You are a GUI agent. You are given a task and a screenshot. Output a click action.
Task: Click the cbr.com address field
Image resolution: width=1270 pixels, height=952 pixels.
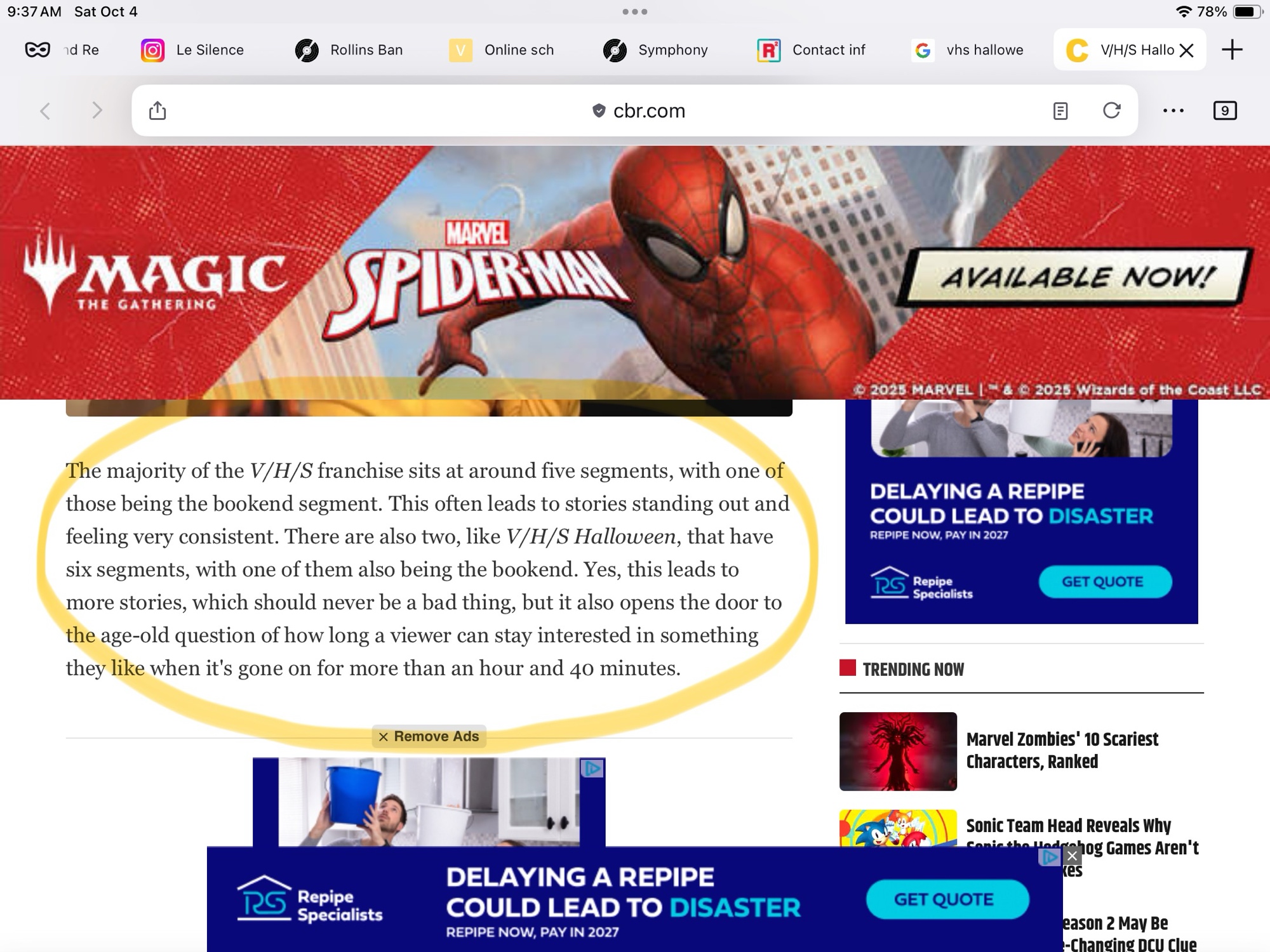pos(634,110)
